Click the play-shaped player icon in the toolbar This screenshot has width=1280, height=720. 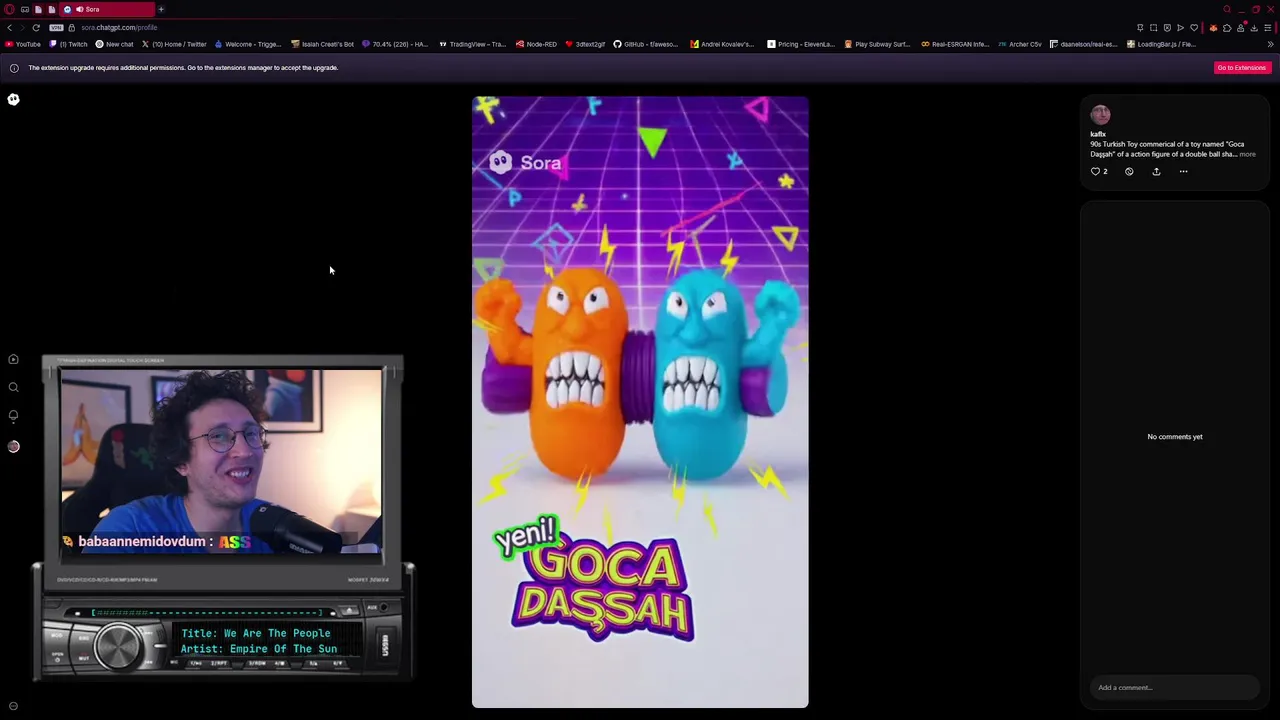tap(1180, 28)
